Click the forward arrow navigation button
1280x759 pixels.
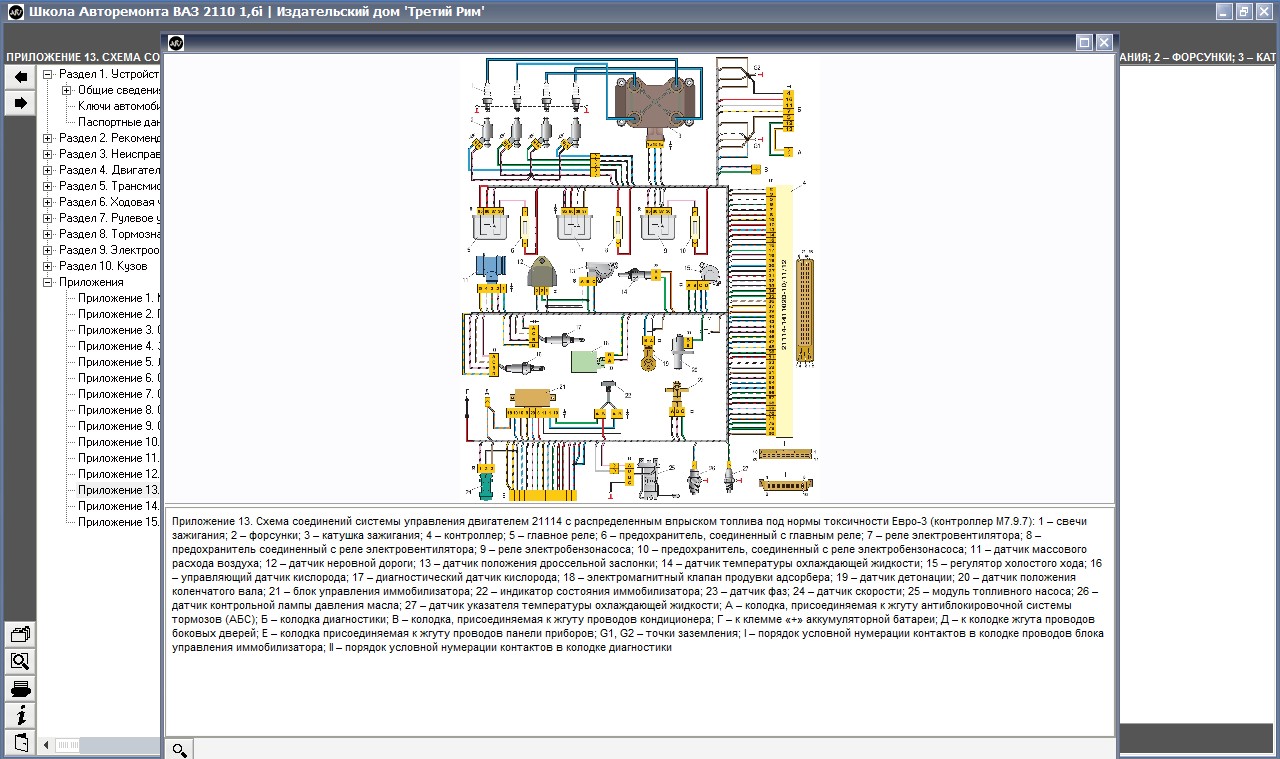click(x=20, y=103)
